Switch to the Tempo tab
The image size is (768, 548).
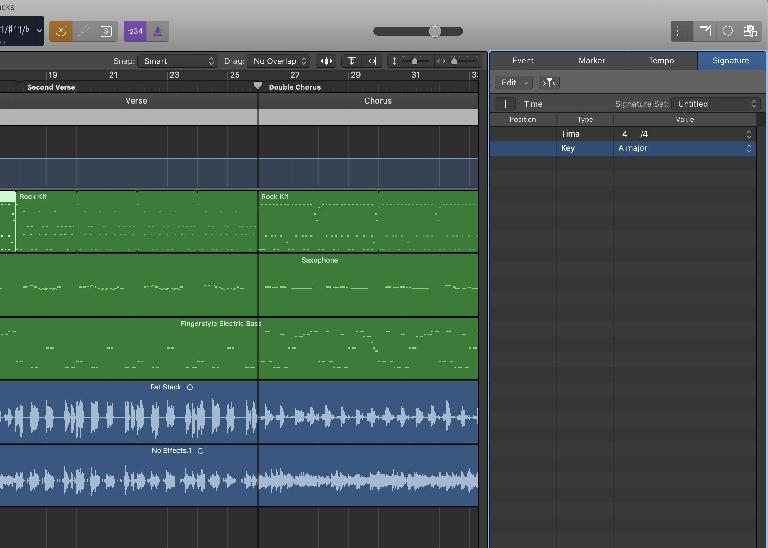coord(661,61)
